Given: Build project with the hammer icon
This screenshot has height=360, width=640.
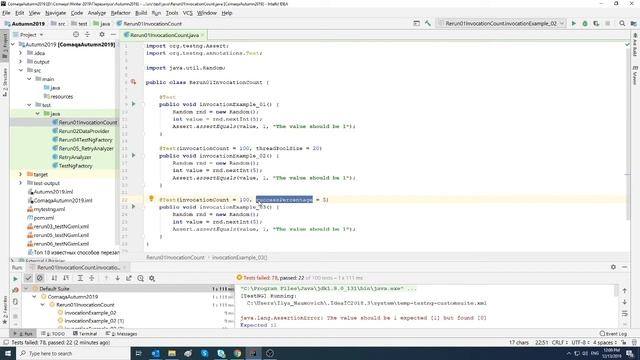Looking at the screenshot, I should (x=428, y=24).
